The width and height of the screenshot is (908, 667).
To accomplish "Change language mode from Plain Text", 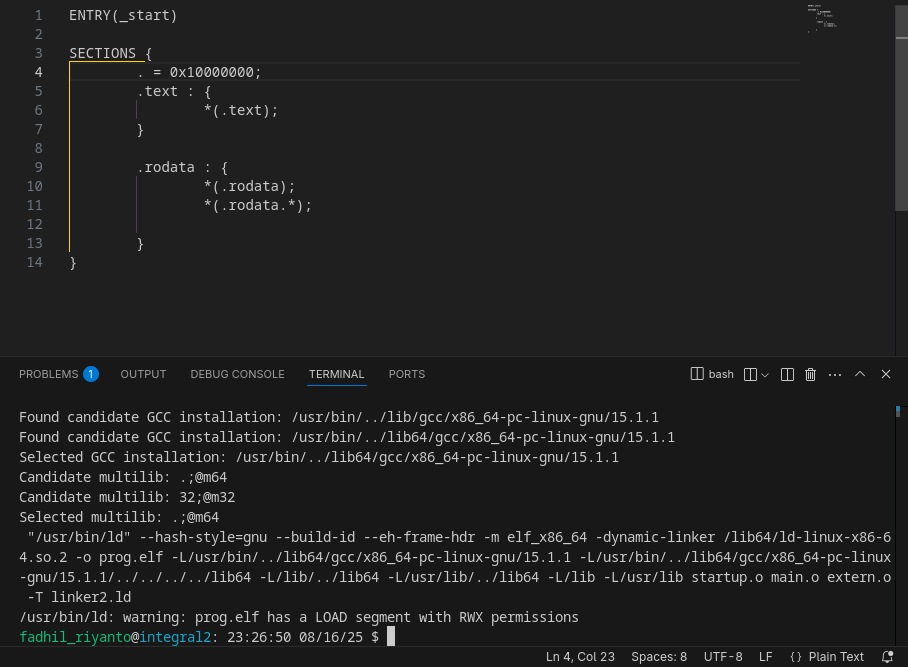I will [x=827, y=657].
